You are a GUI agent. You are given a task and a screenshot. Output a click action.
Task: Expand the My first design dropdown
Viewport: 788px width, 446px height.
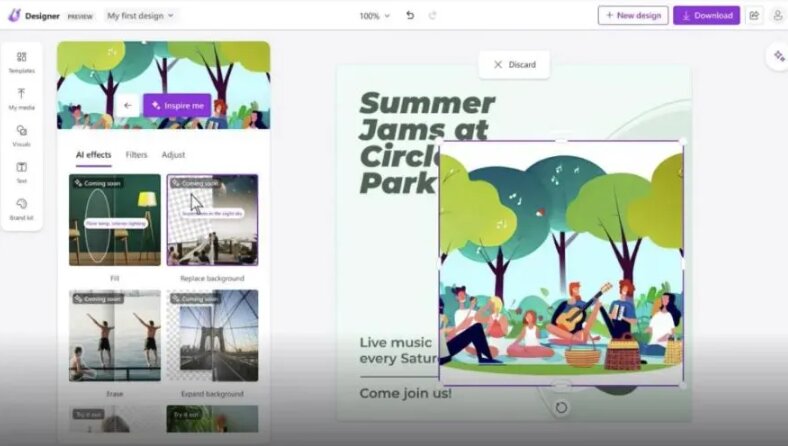point(140,16)
